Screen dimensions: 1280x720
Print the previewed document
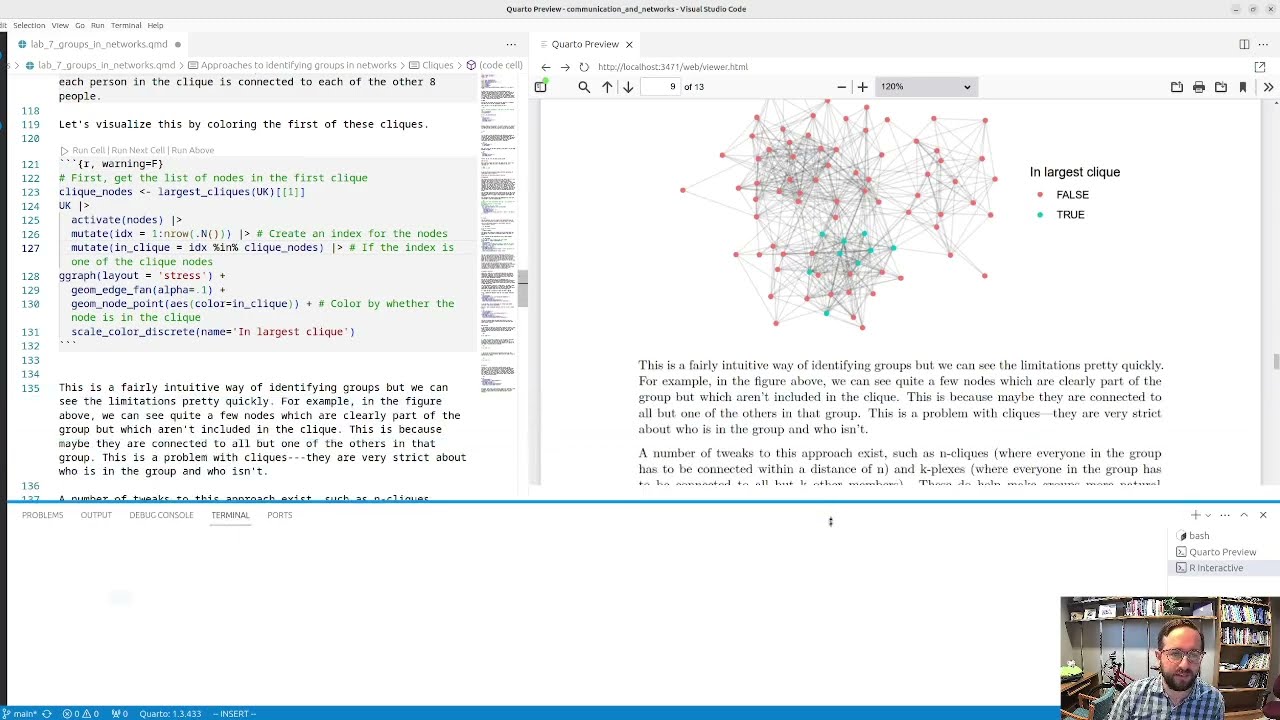[1199, 87]
